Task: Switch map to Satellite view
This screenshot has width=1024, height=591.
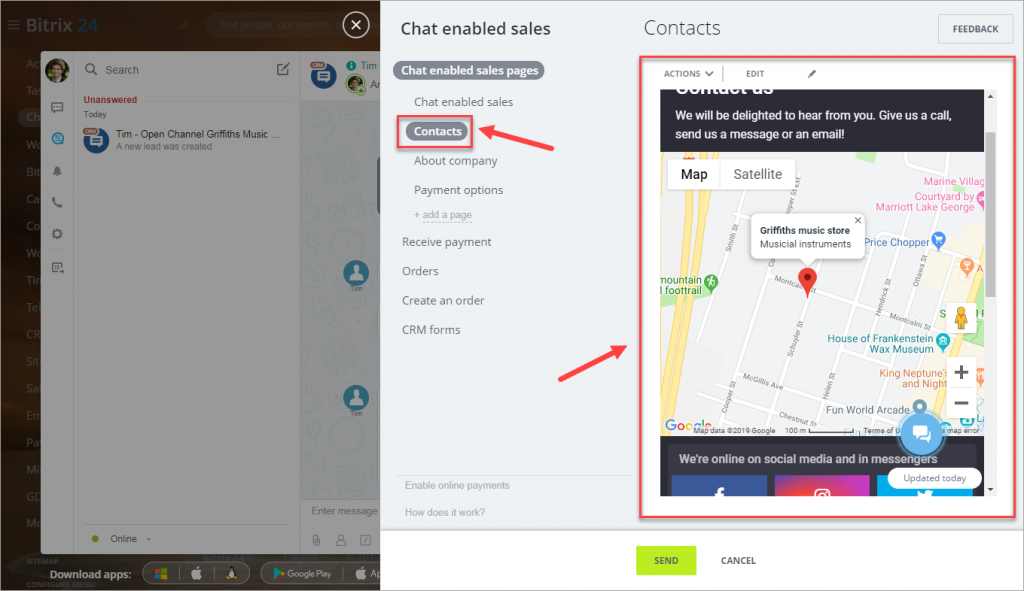Action: [x=757, y=174]
